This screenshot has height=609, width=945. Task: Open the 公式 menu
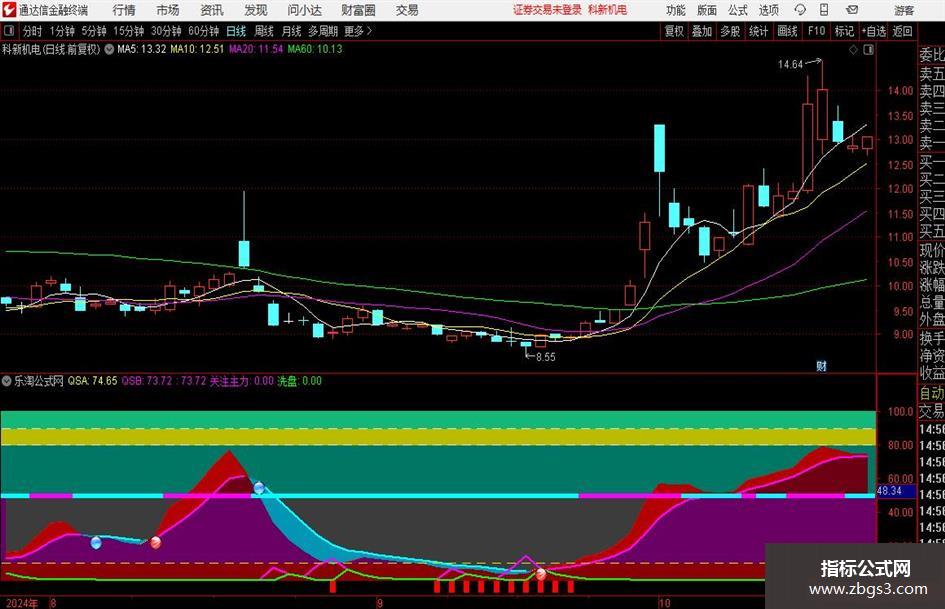tap(737, 10)
